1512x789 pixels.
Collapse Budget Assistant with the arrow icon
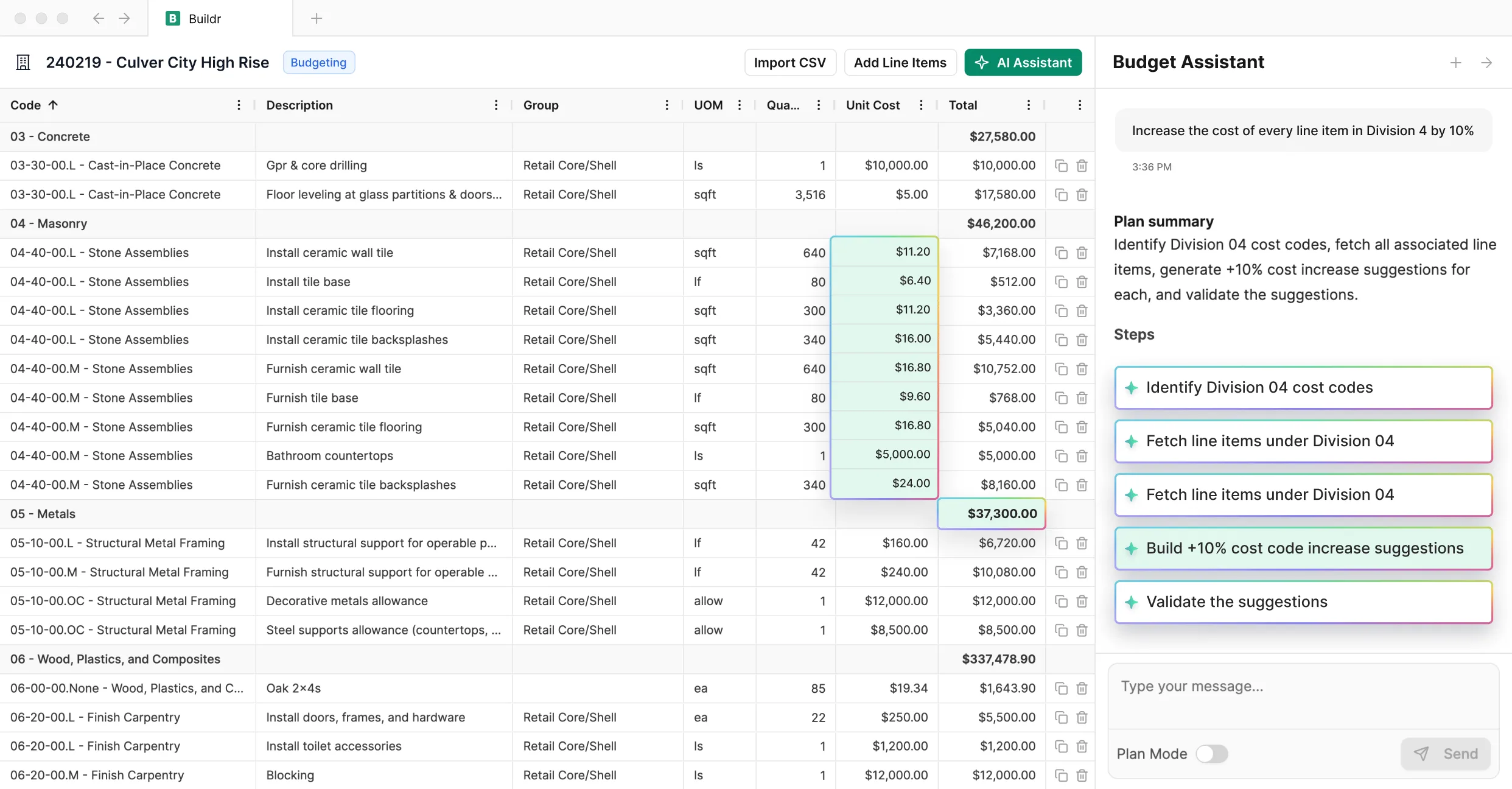point(1486,62)
